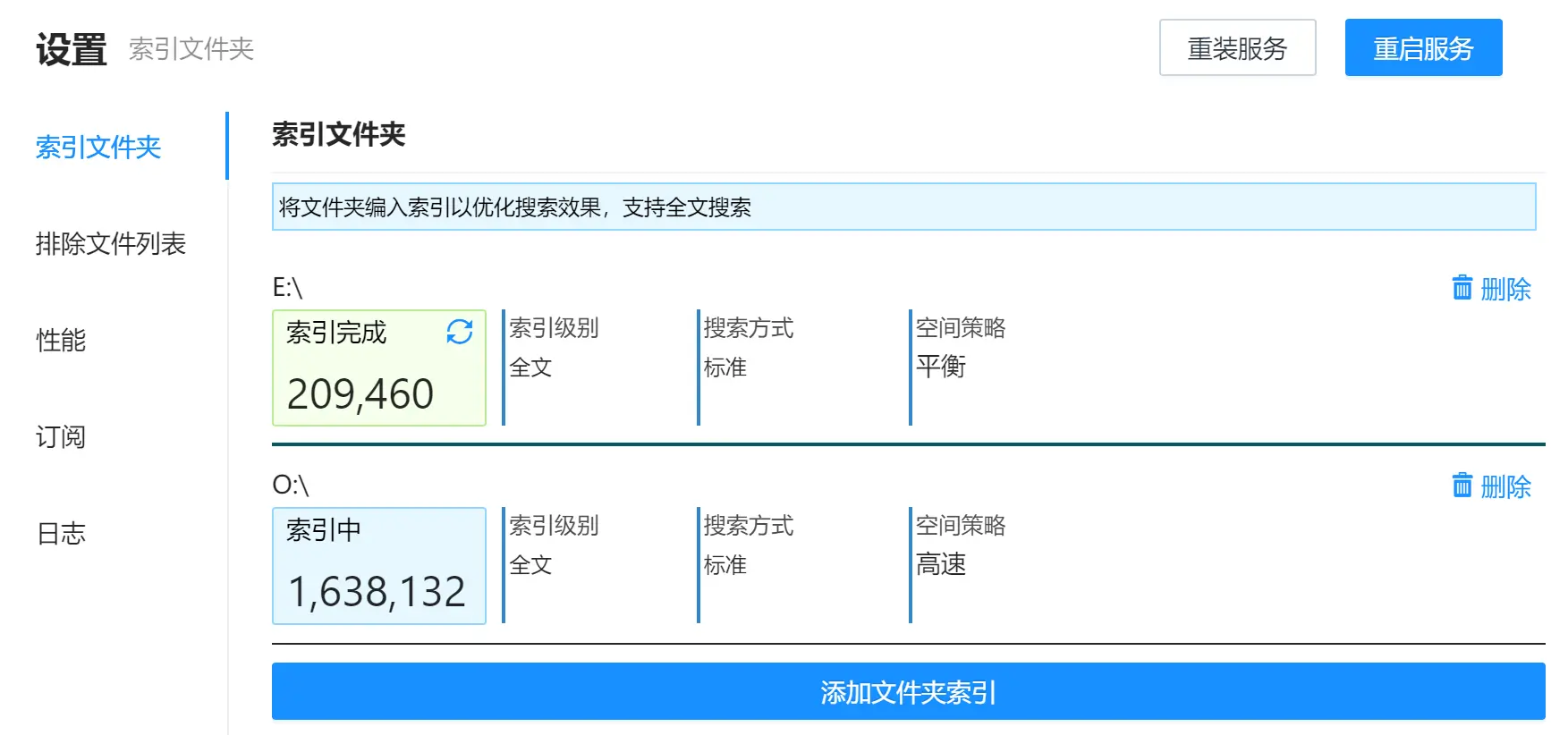The height and width of the screenshot is (735, 1568).
Task: Open the 日志 page in sidebar
Action: [x=61, y=534]
